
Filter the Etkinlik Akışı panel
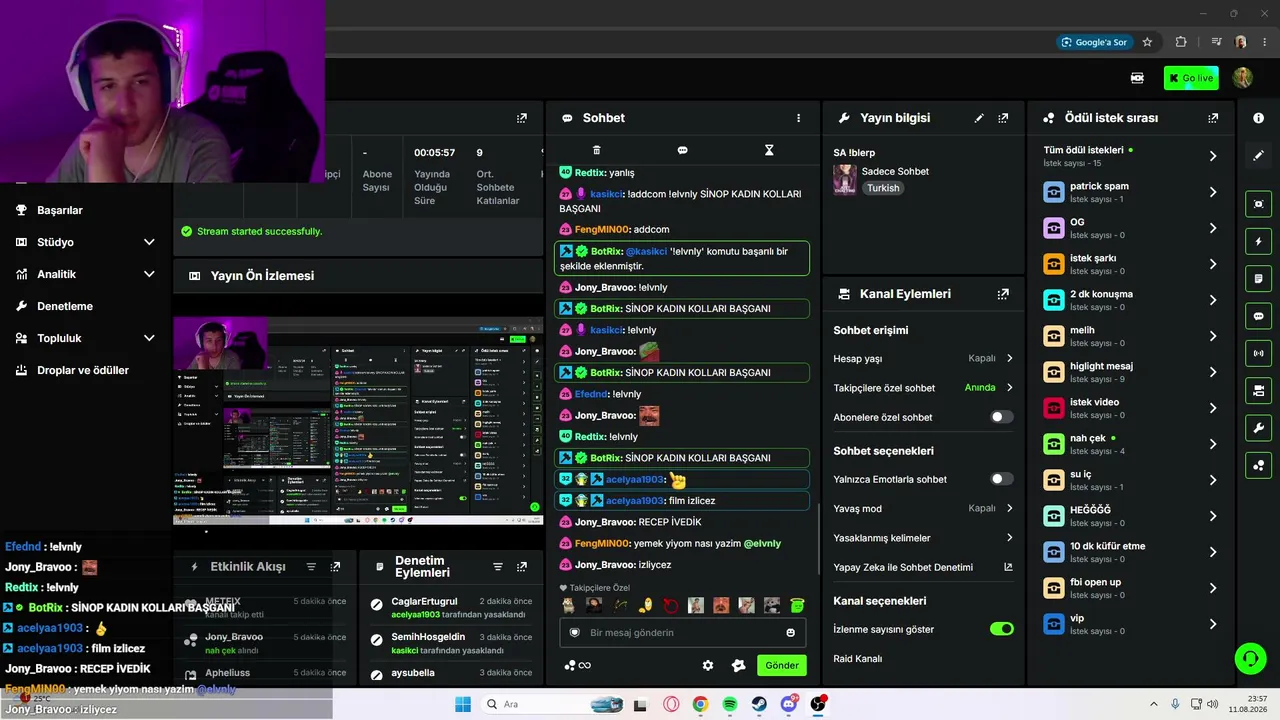point(311,567)
